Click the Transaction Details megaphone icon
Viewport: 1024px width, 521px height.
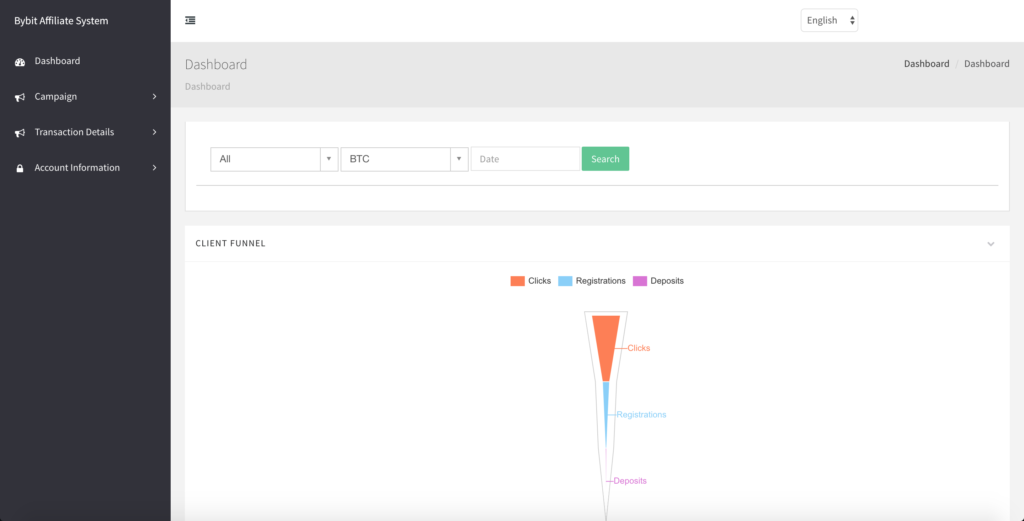[20, 133]
